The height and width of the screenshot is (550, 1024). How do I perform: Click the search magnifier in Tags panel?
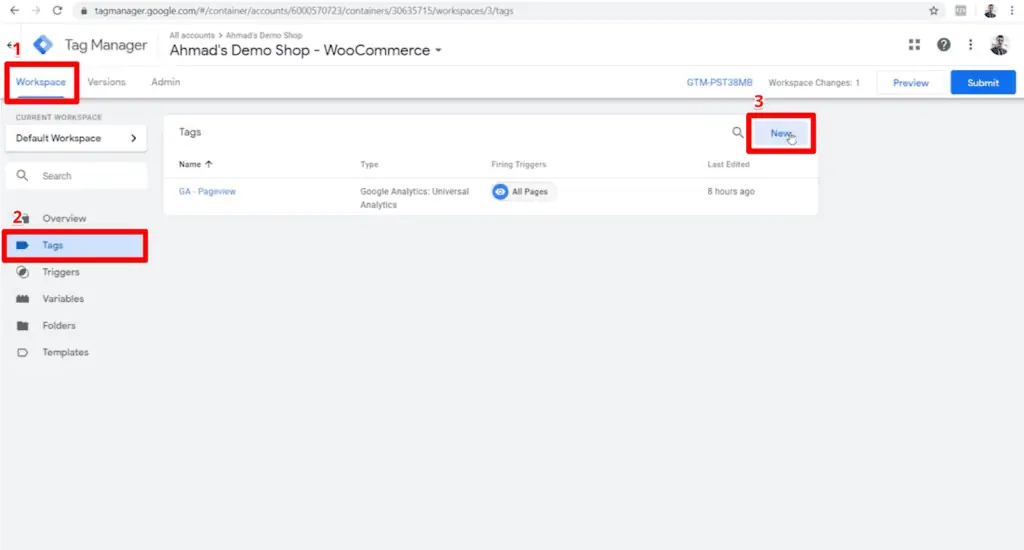(737, 133)
